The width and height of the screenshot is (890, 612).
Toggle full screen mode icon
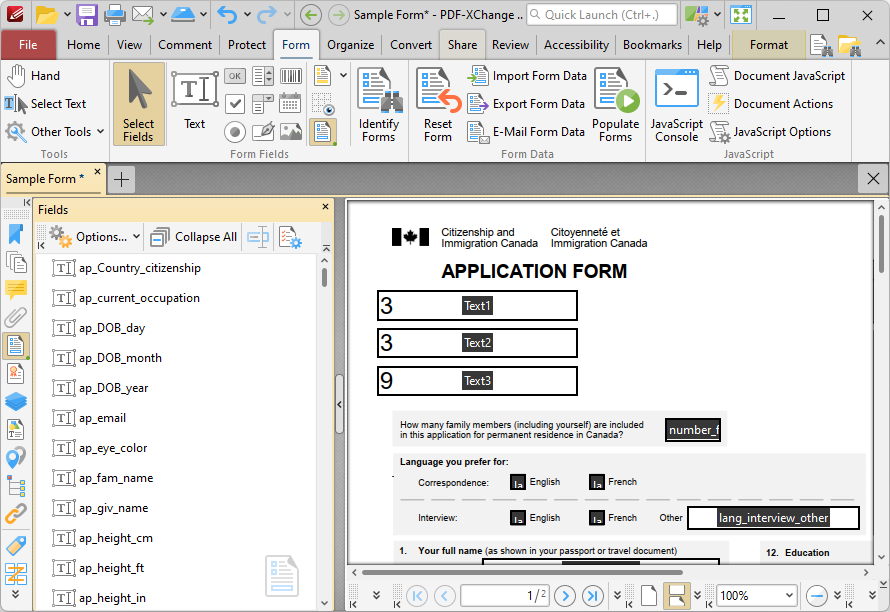click(741, 15)
